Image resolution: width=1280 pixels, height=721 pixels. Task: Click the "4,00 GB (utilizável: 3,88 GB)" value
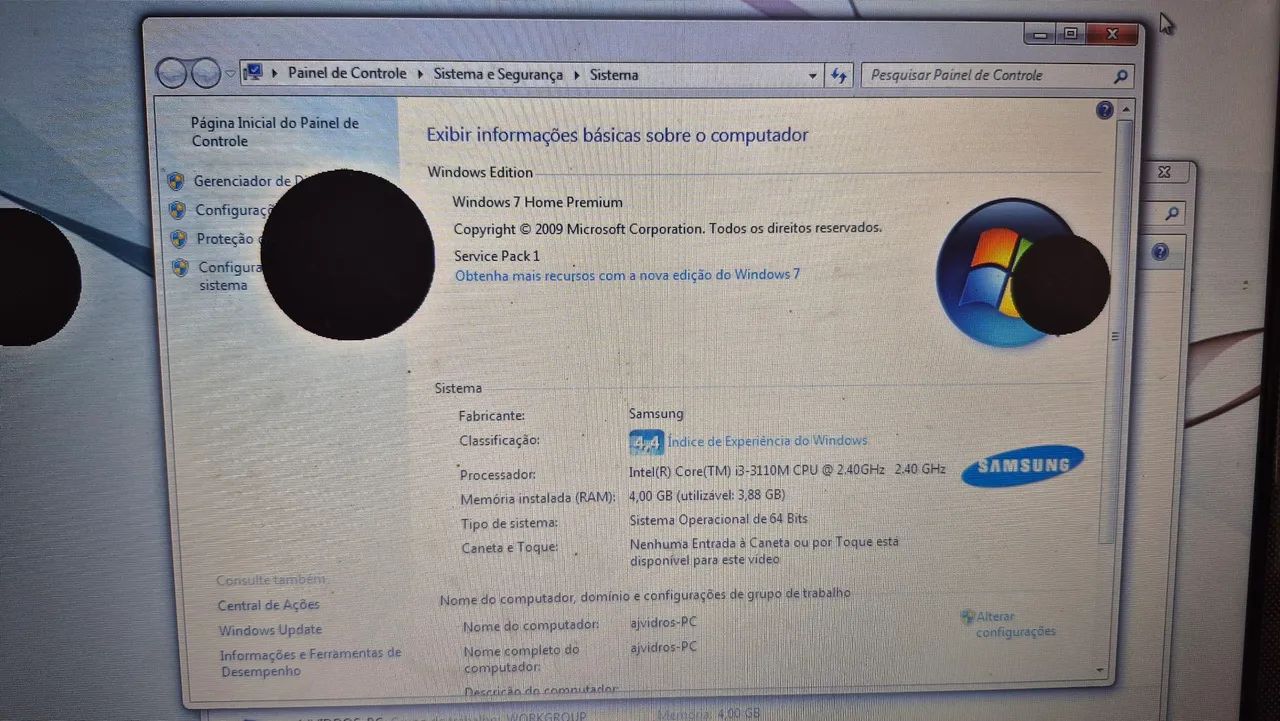pyautogui.click(x=707, y=495)
